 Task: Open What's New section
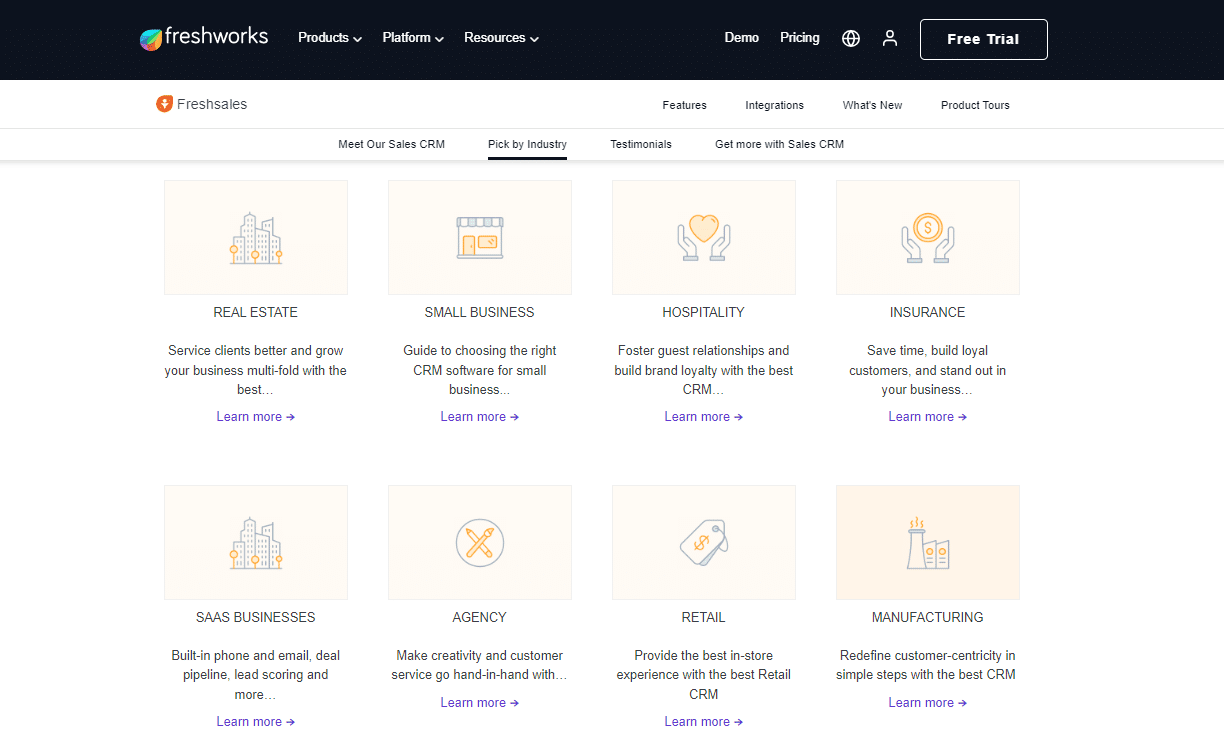(x=873, y=105)
